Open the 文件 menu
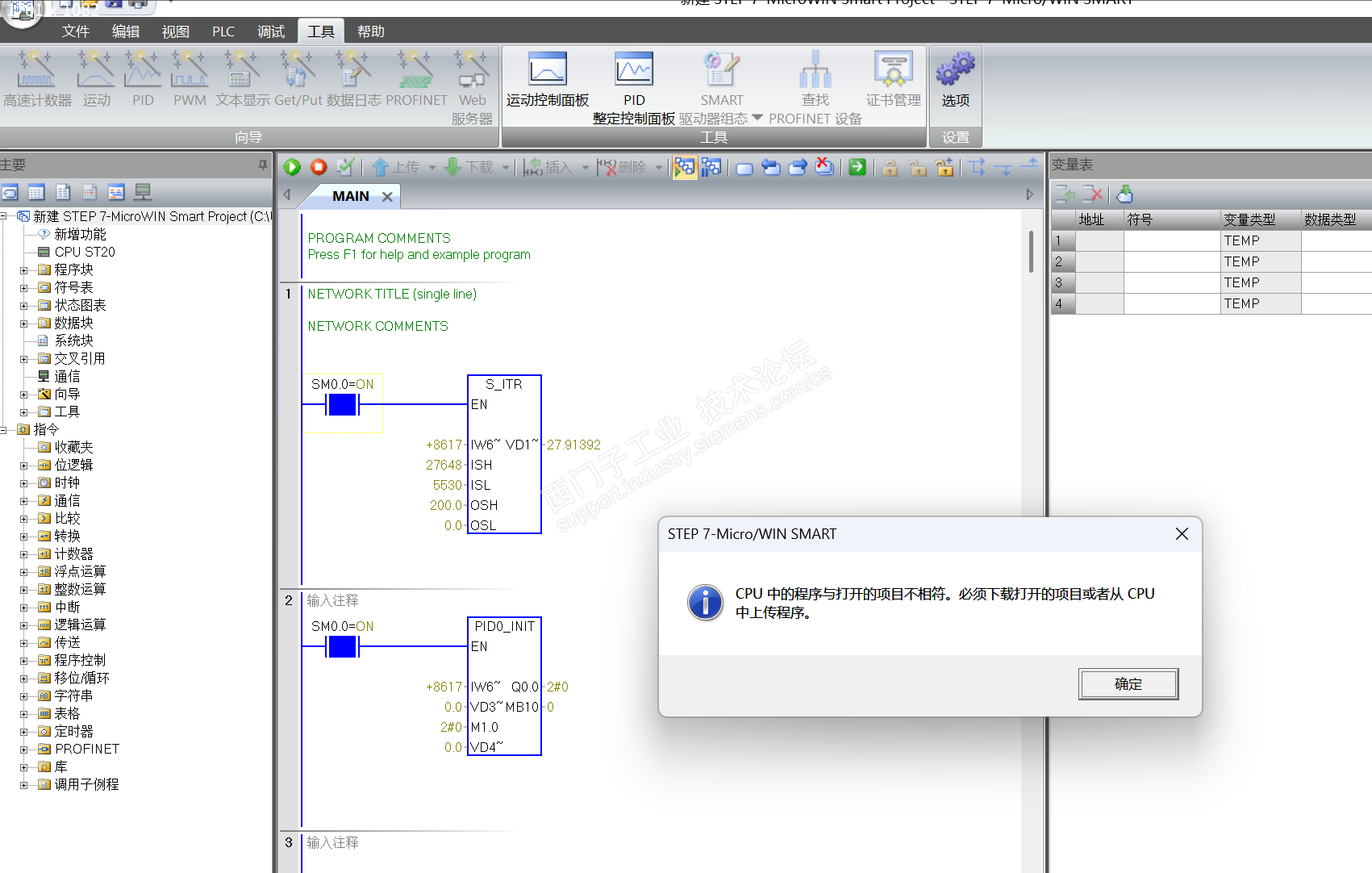 [x=76, y=31]
